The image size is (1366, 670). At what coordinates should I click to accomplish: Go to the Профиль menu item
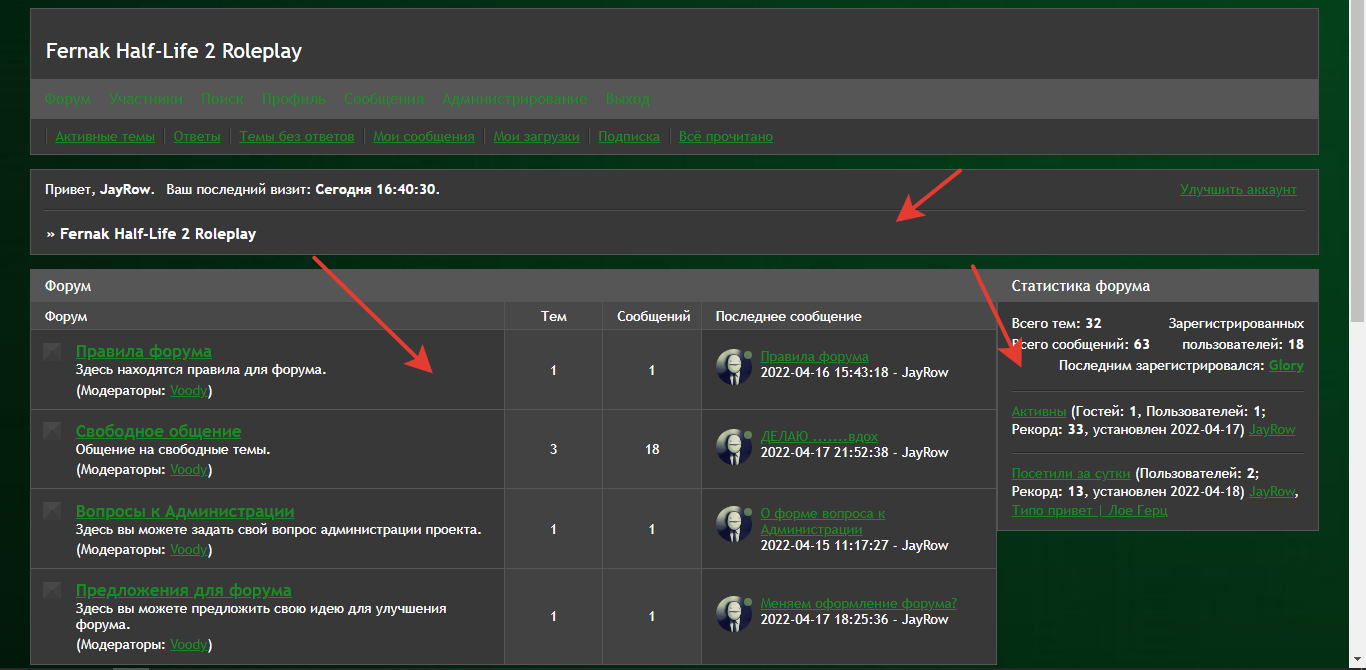pos(294,99)
